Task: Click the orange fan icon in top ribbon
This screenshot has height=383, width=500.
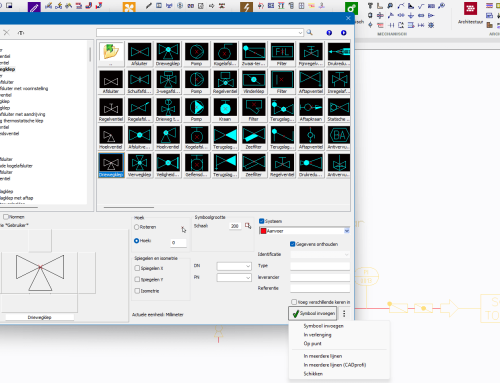Action: click(129, 7)
